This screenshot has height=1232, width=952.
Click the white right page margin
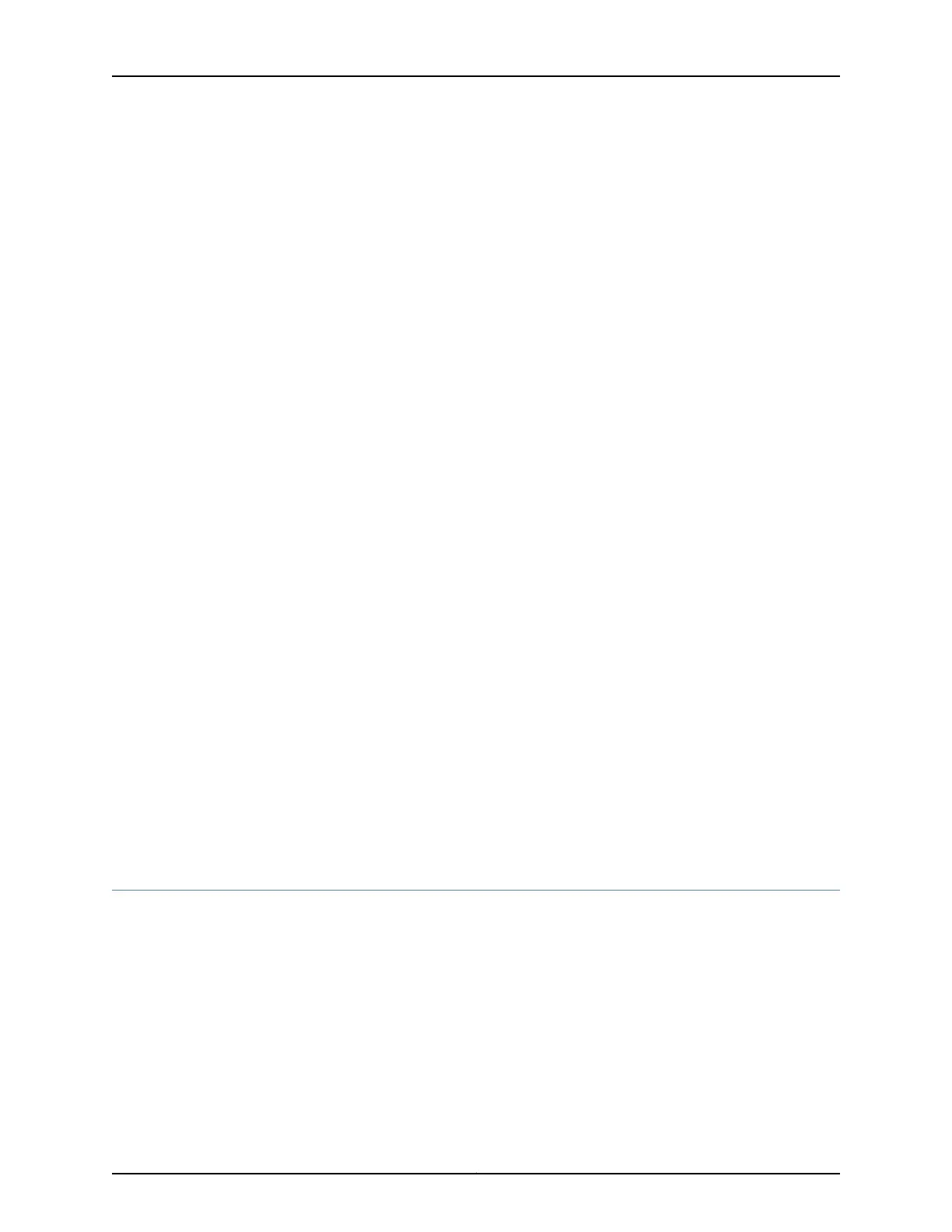(896, 616)
